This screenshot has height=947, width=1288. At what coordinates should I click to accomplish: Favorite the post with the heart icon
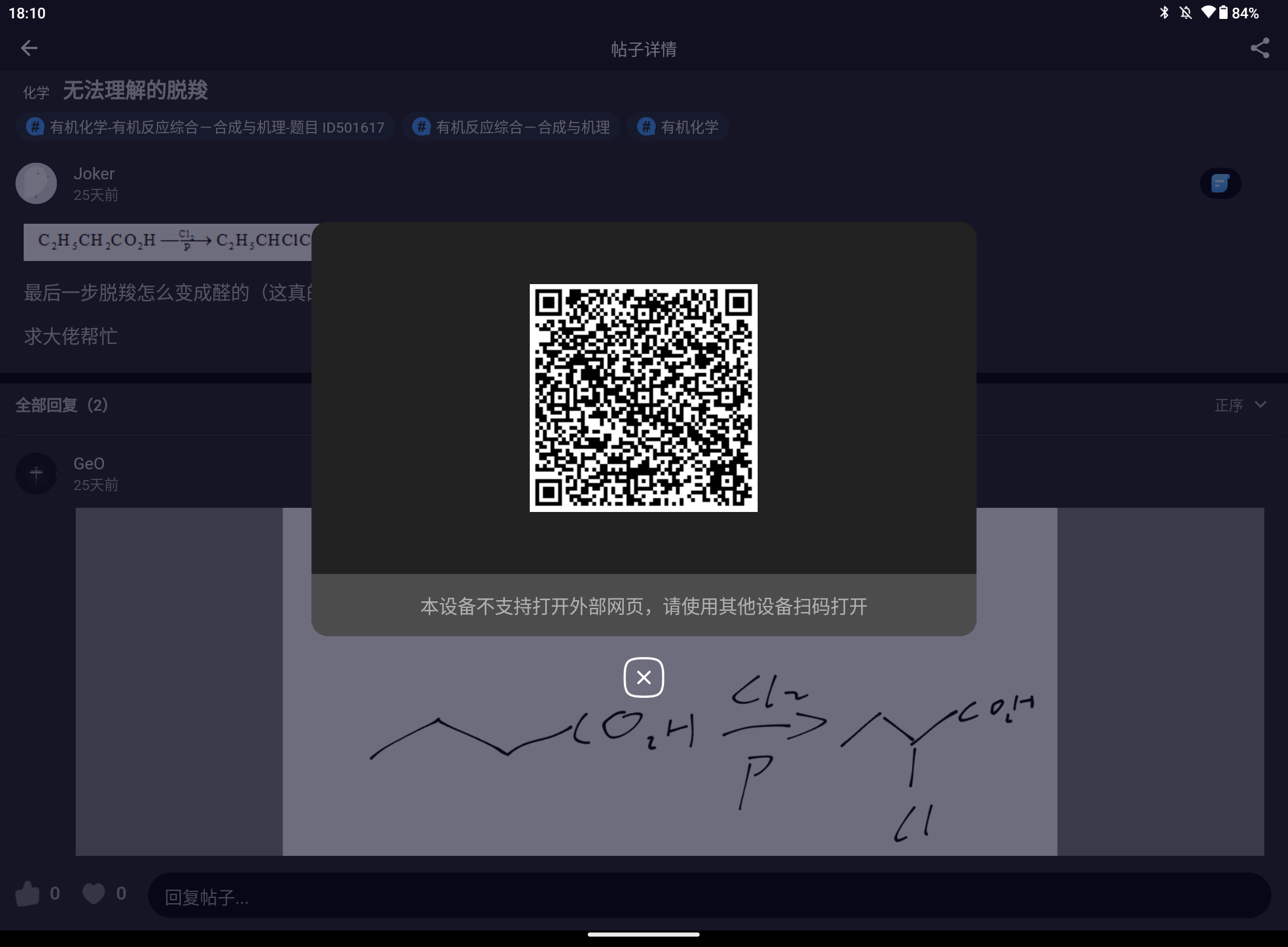pos(93,894)
